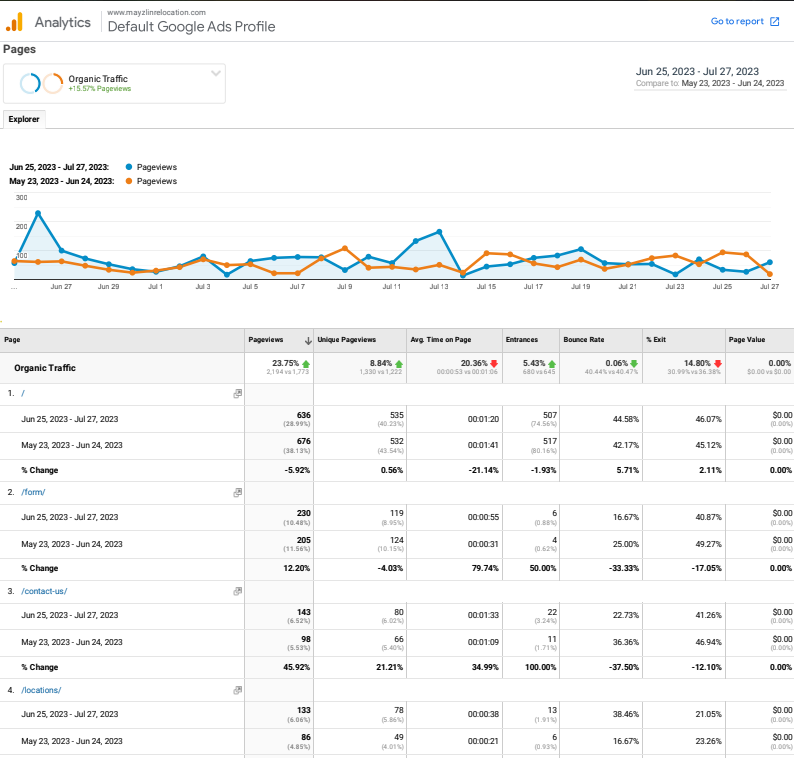Viewport: 794px width, 758px height.
Task: Open the /form/ page link
Action: [x=34, y=492]
